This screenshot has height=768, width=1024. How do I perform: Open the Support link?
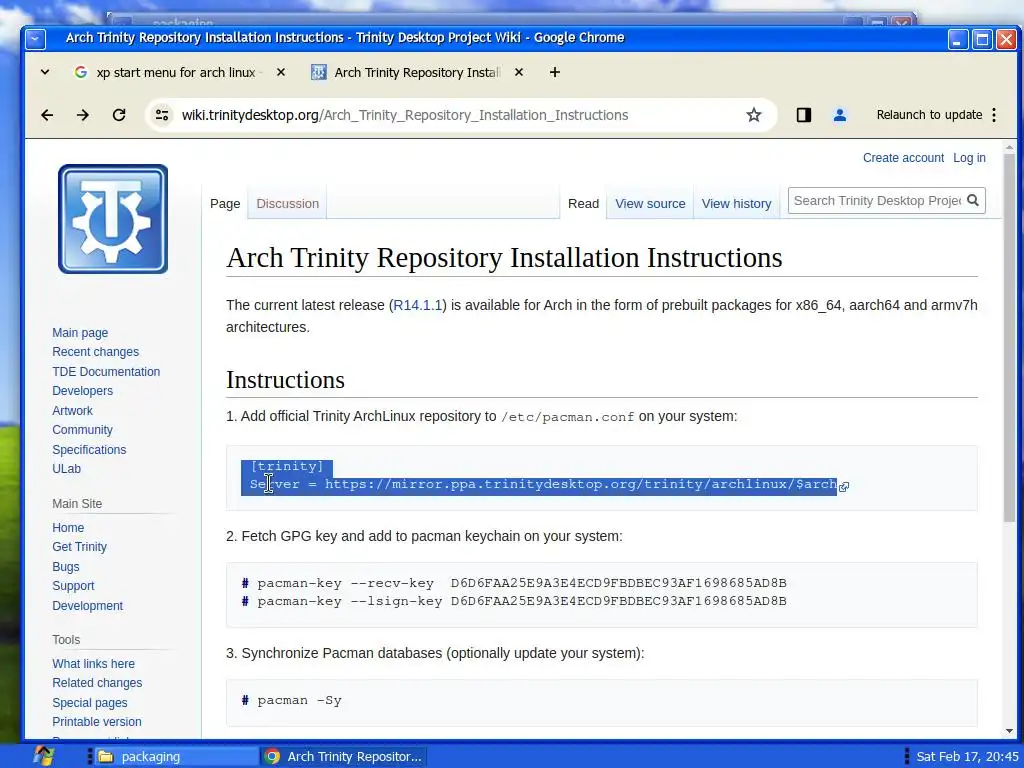tap(73, 586)
